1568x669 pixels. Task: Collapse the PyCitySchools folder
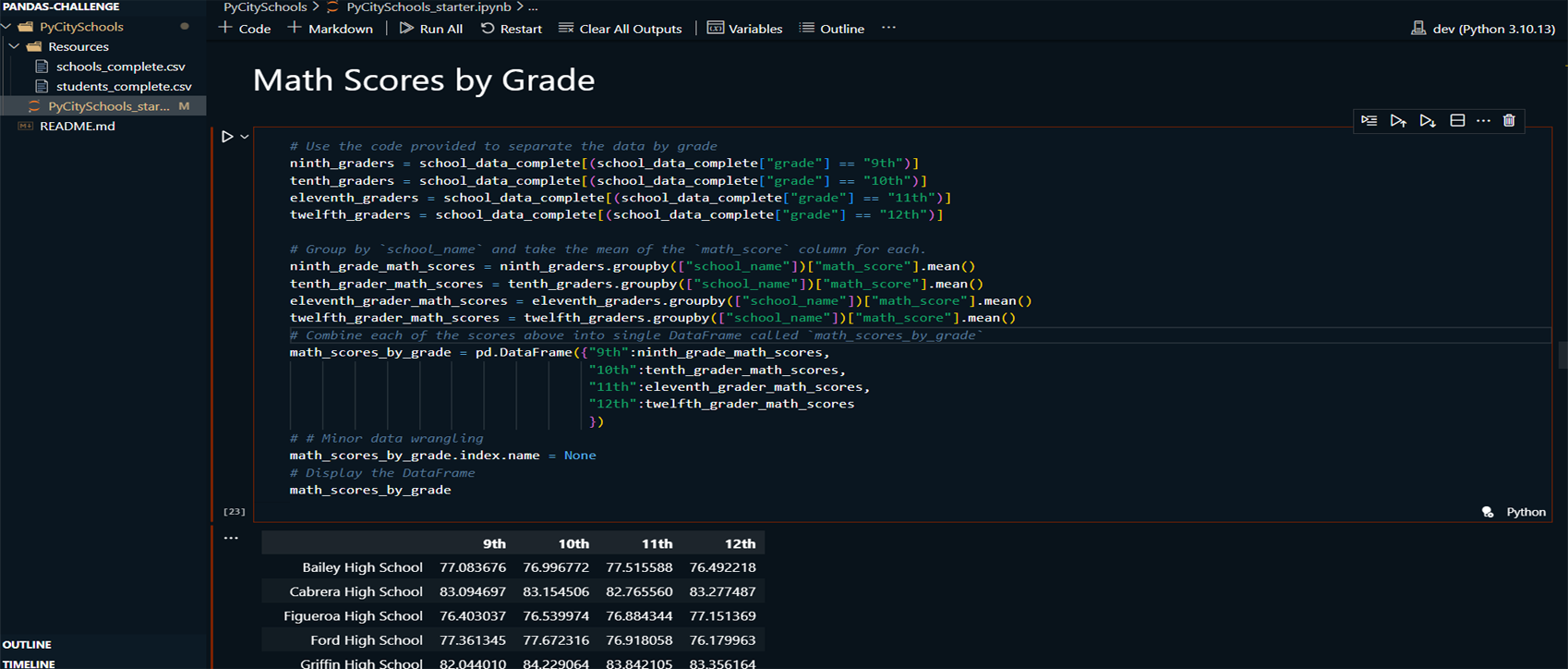8,27
